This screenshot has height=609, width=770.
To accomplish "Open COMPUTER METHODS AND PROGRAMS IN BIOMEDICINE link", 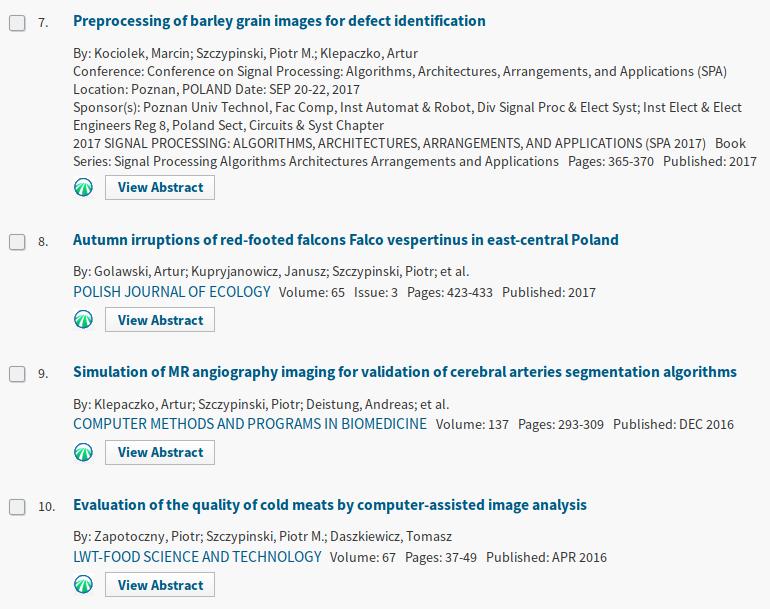I will (250, 424).
